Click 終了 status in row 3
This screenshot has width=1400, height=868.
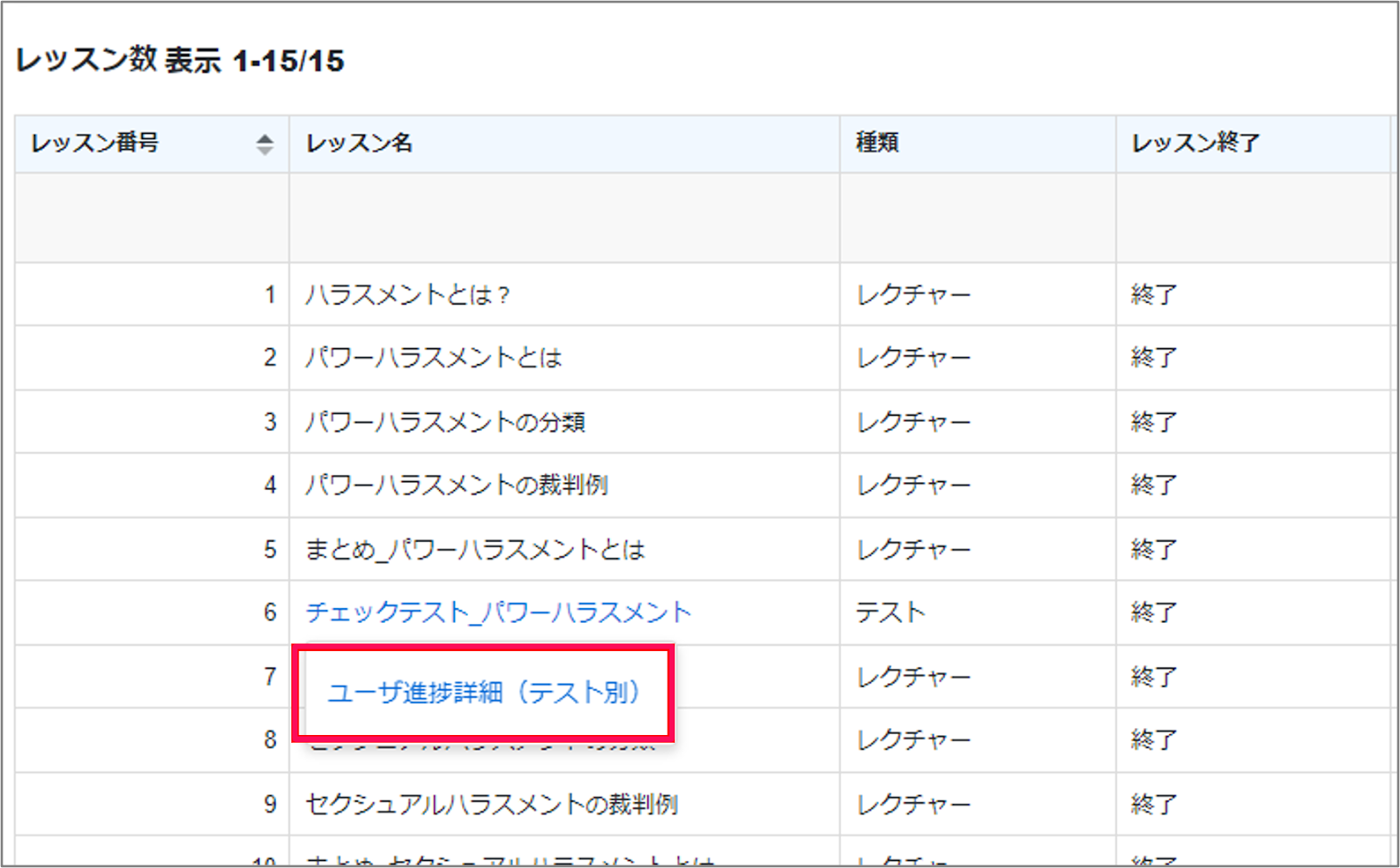click(1154, 422)
